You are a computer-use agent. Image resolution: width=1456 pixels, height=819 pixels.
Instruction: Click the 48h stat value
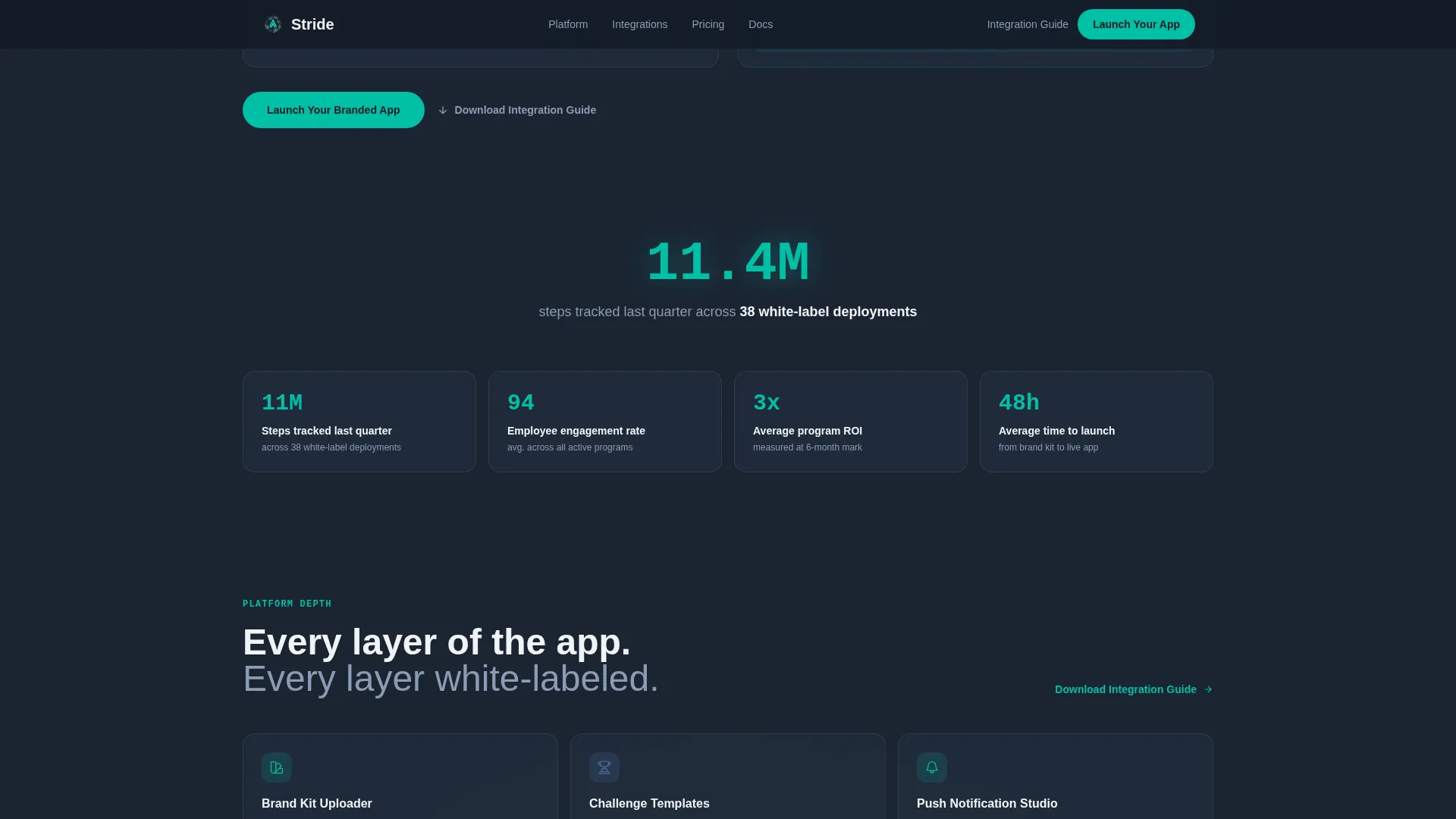tap(1019, 403)
